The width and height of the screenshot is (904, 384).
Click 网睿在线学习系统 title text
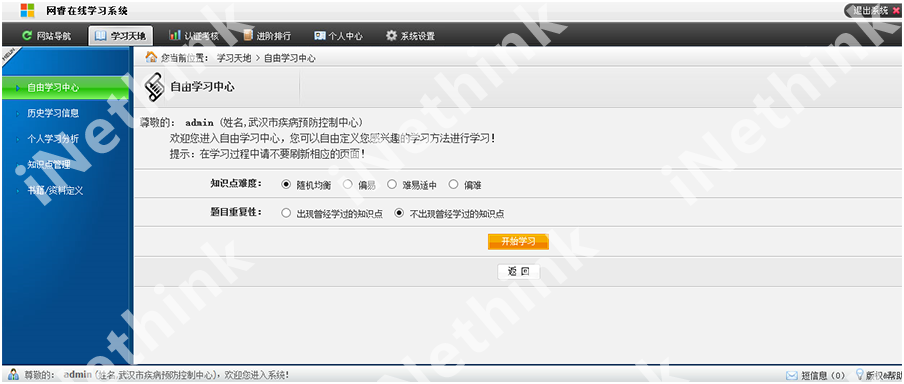88,10
